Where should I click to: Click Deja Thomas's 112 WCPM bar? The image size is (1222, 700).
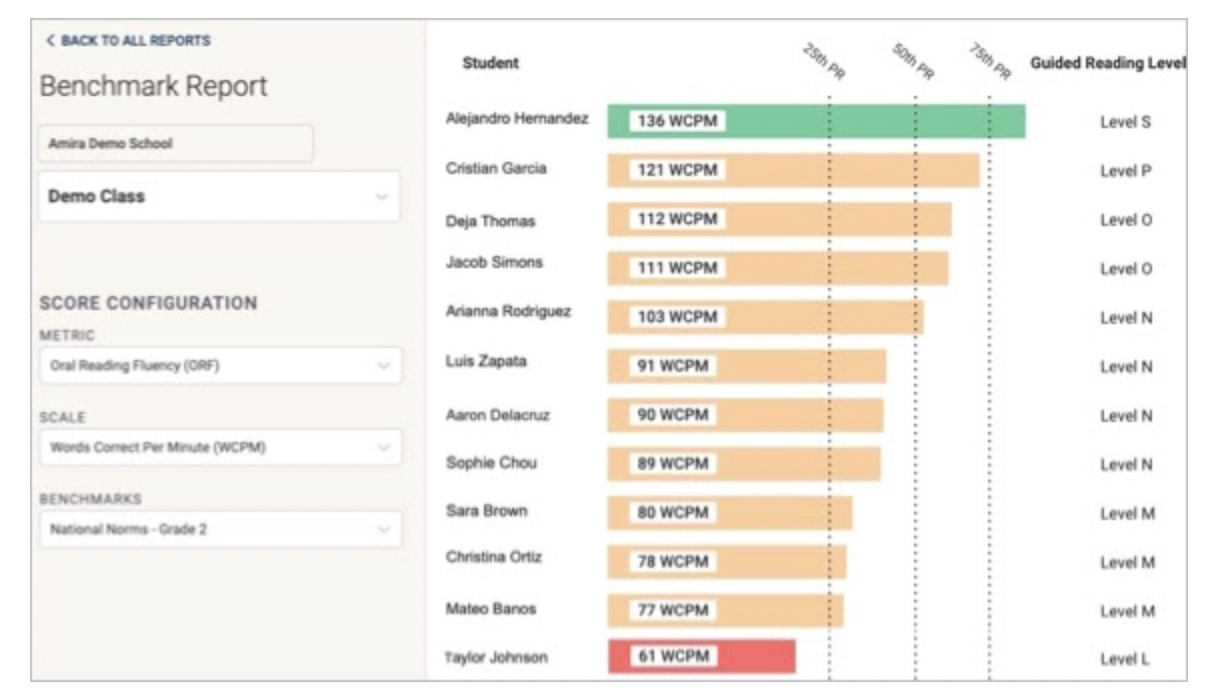pyautogui.click(x=778, y=220)
